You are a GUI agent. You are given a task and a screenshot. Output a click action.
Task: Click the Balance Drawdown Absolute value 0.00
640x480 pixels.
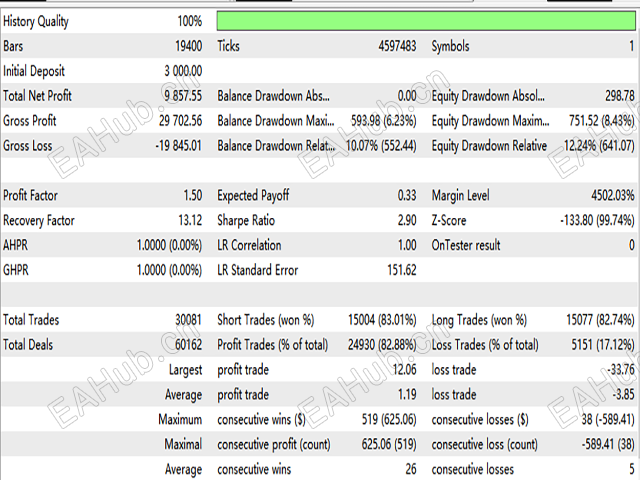[x=407, y=96]
